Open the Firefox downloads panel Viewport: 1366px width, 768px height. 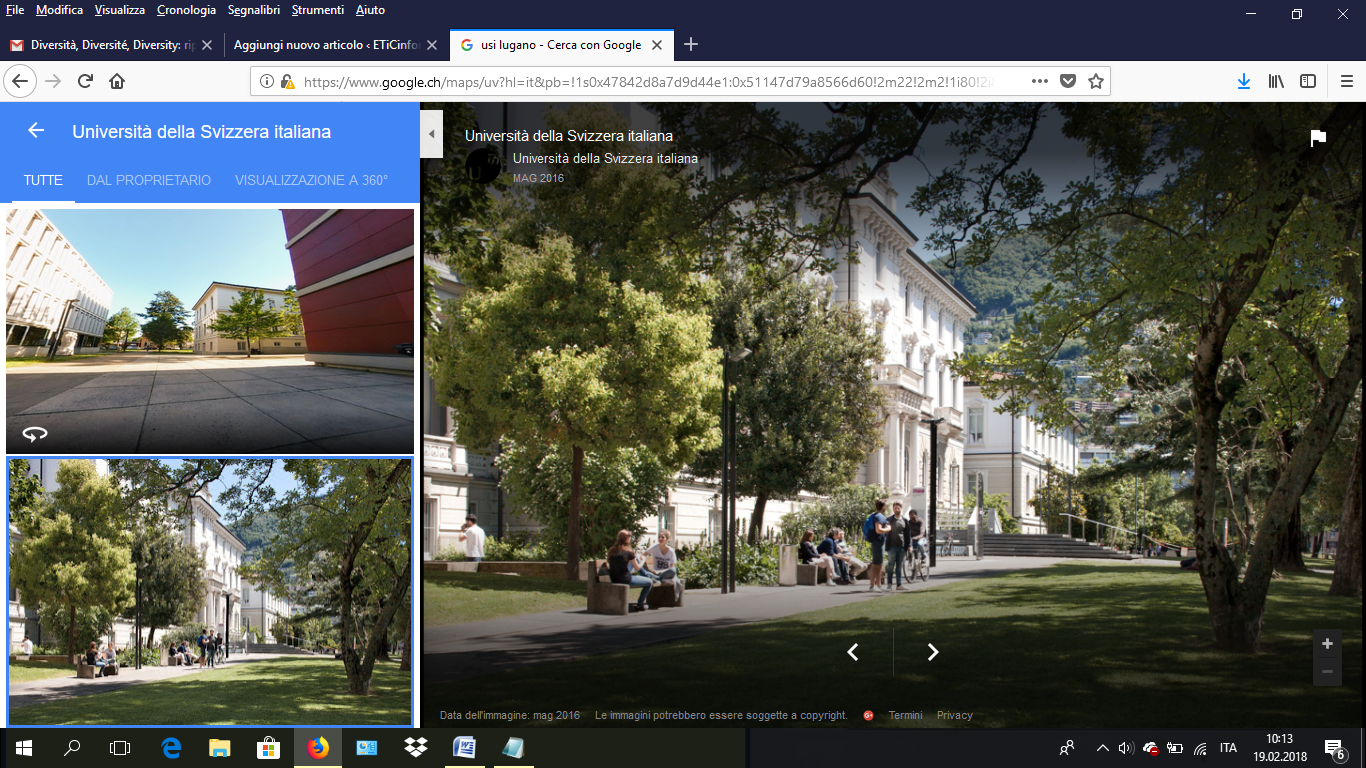pos(1244,81)
